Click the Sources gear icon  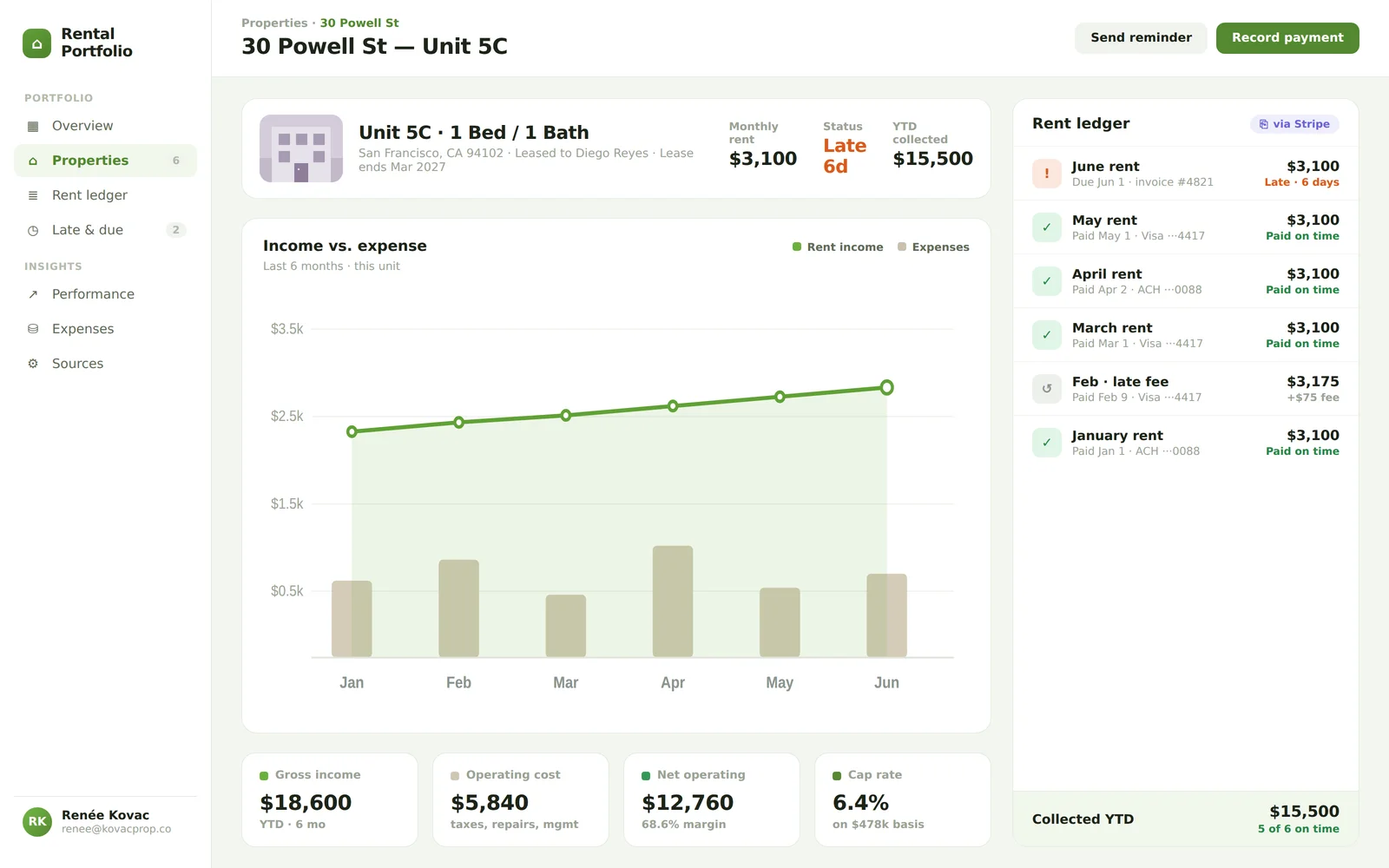(33, 364)
